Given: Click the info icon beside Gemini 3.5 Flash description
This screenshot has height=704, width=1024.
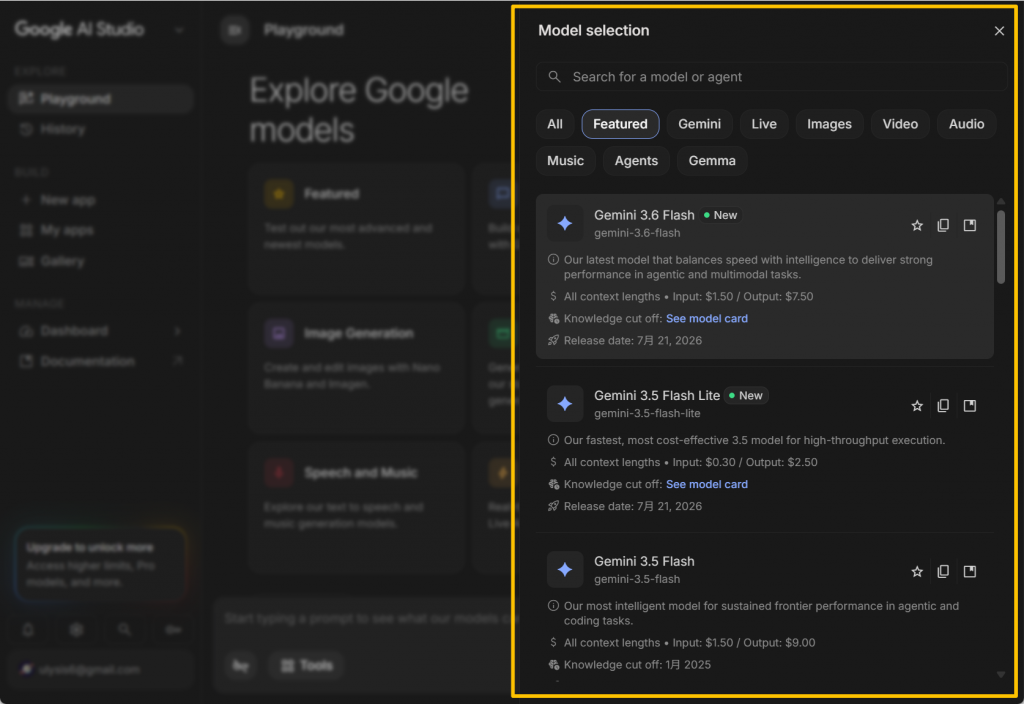Looking at the screenshot, I should click(553, 606).
